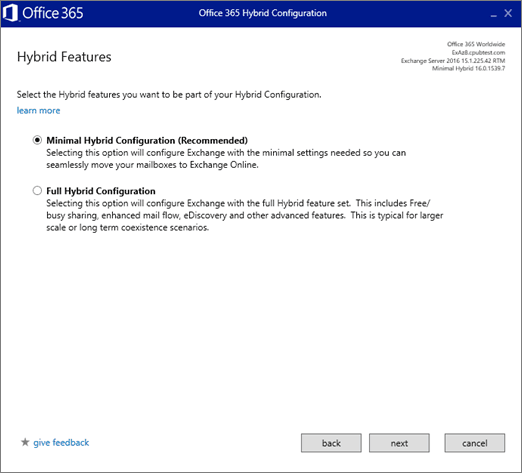This screenshot has height=473, width=522.
Task: Click the Office 365 logo icon
Action: 10,14
